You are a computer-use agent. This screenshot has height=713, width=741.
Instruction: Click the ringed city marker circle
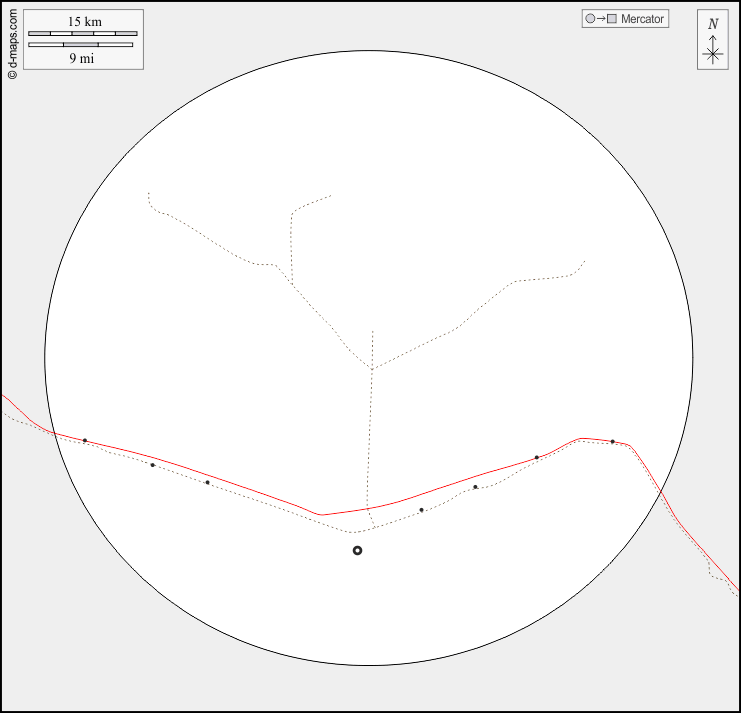pyautogui.click(x=357, y=550)
